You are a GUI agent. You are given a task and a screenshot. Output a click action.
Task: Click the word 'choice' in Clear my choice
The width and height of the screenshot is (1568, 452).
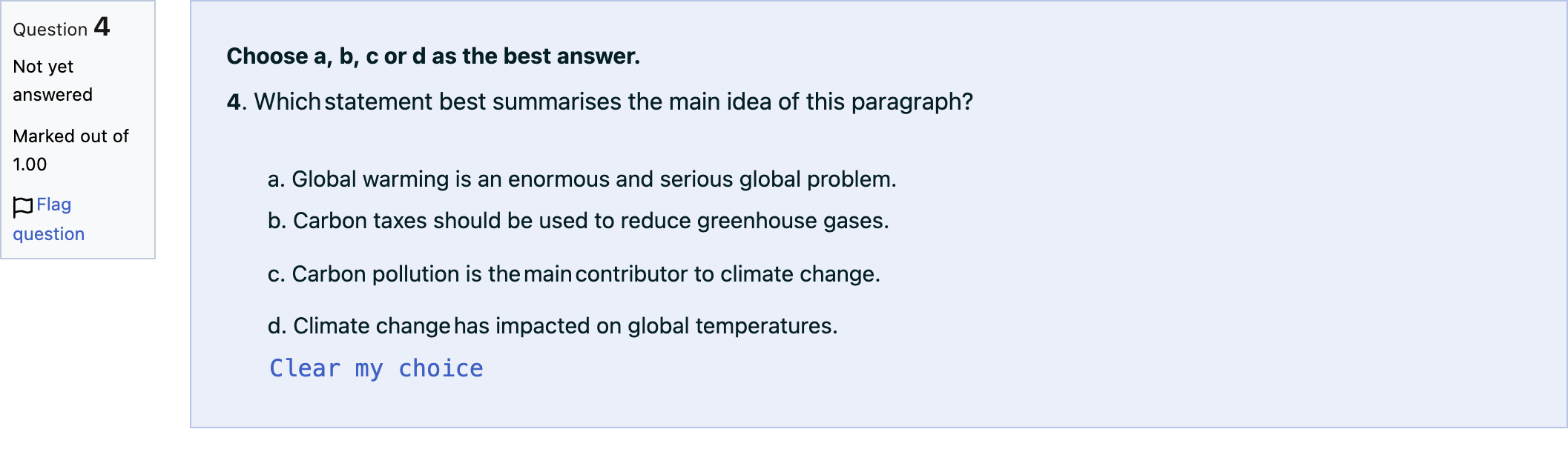[x=441, y=368]
